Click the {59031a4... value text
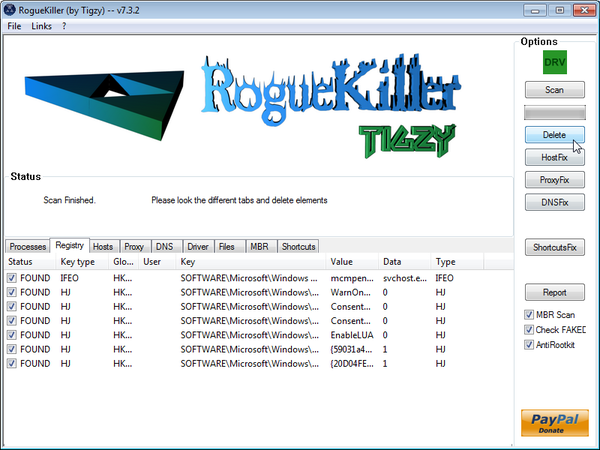The image size is (600, 450). [x=351, y=349]
